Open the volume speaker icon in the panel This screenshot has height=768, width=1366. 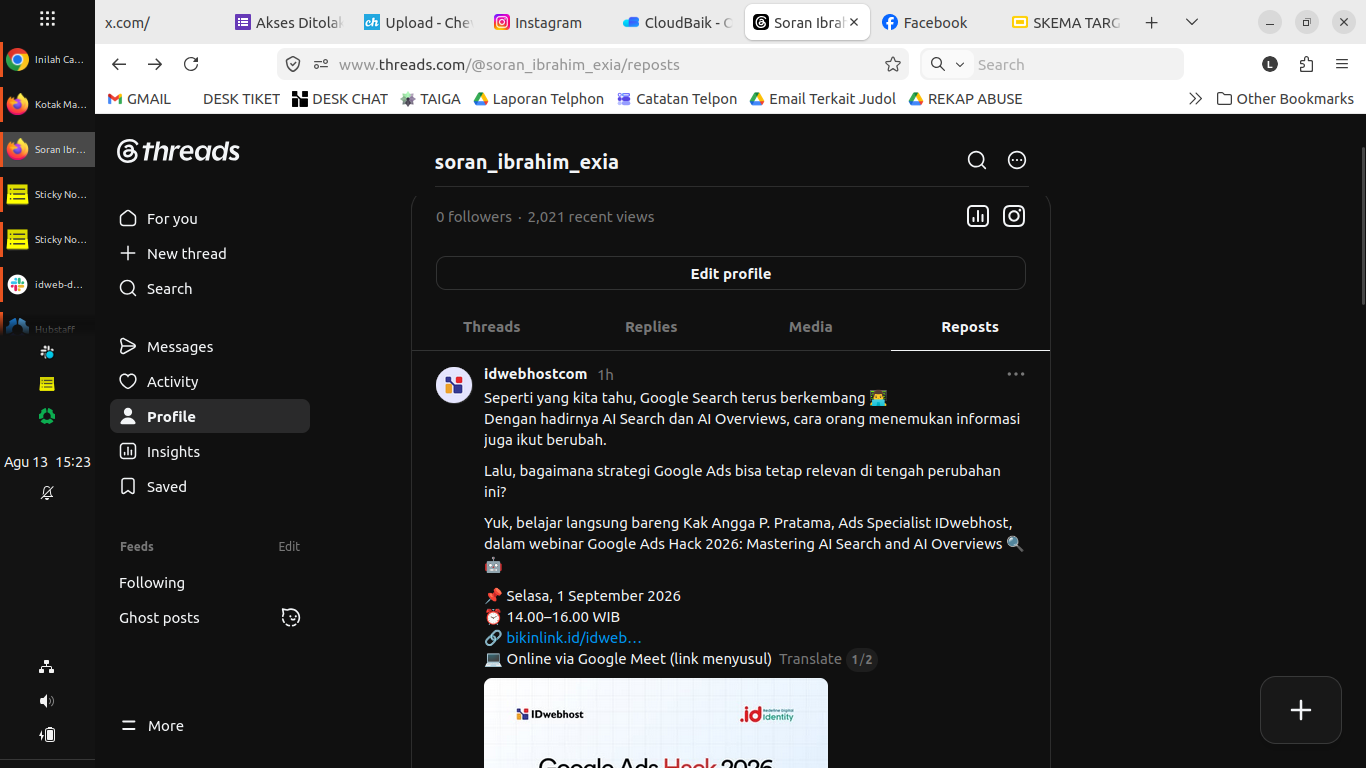click(x=47, y=701)
